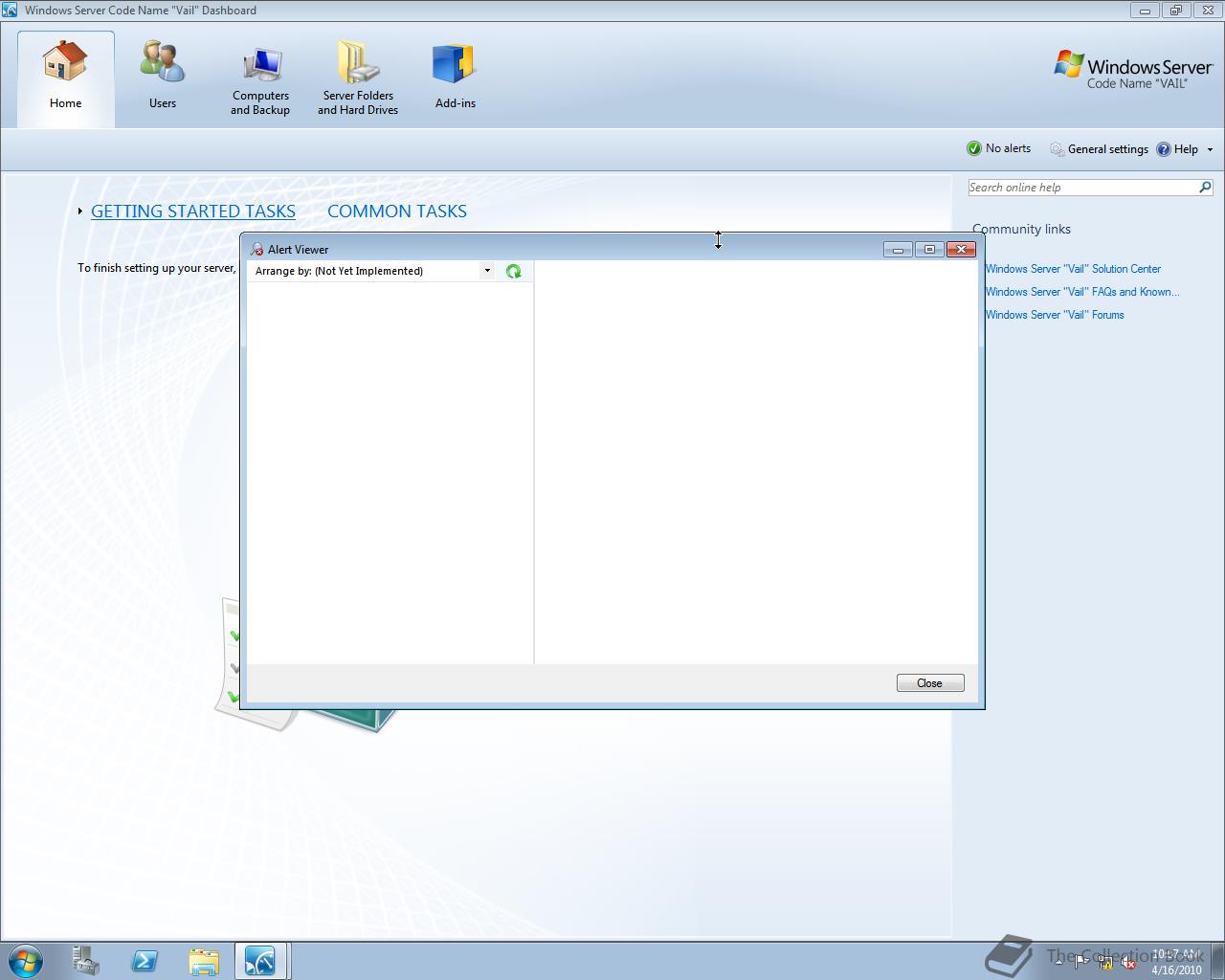This screenshot has width=1225, height=980.
Task: Open Windows Explorer from taskbar
Action: click(203, 960)
